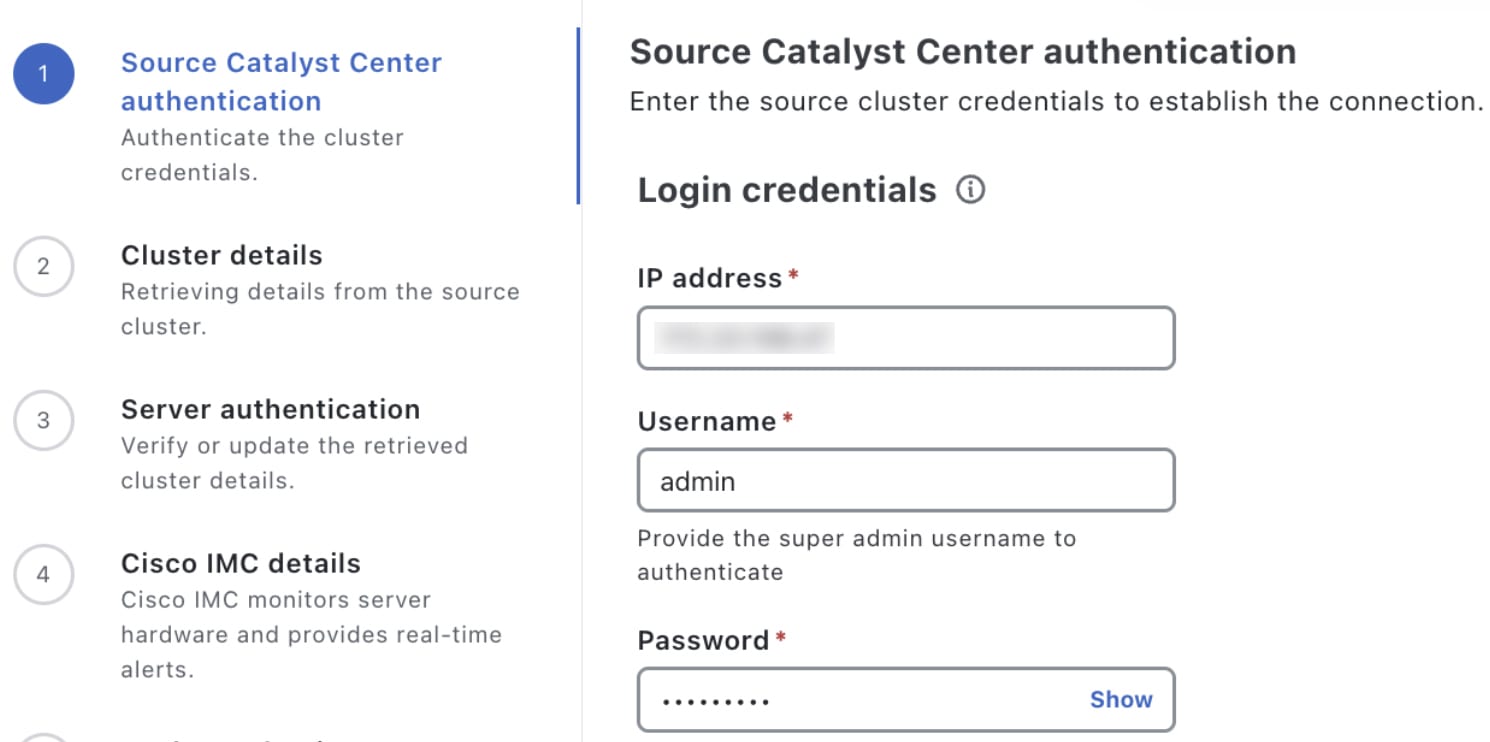This screenshot has height=742, width=1490.
Task: Go to the Cluster details step
Action: pos(221,255)
